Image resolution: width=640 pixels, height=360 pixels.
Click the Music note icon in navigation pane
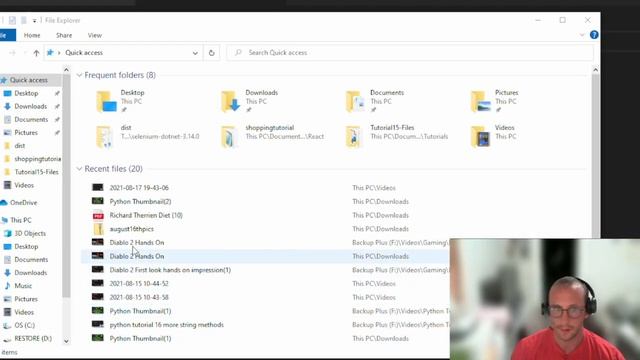(7, 286)
